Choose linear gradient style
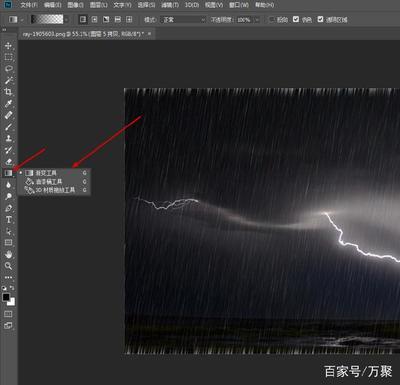The width and height of the screenshot is (400, 385). [x=83, y=20]
